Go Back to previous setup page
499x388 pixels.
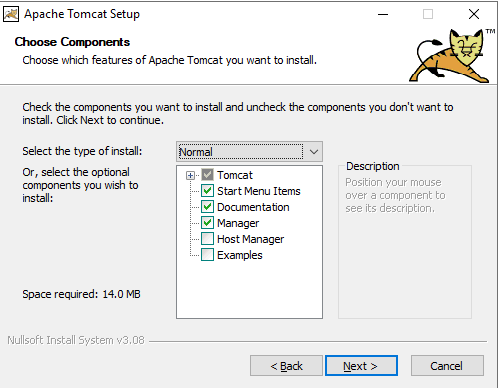[x=286, y=366]
